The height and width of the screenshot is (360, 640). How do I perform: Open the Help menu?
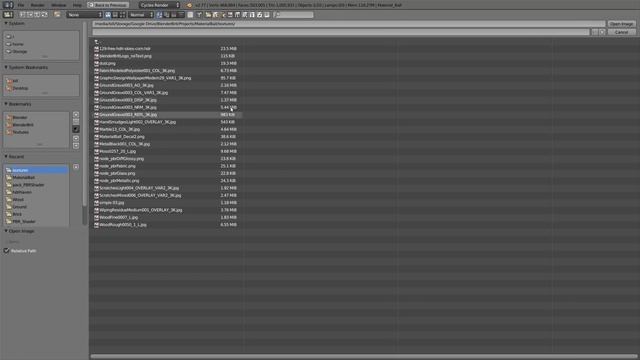coord(77,5)
